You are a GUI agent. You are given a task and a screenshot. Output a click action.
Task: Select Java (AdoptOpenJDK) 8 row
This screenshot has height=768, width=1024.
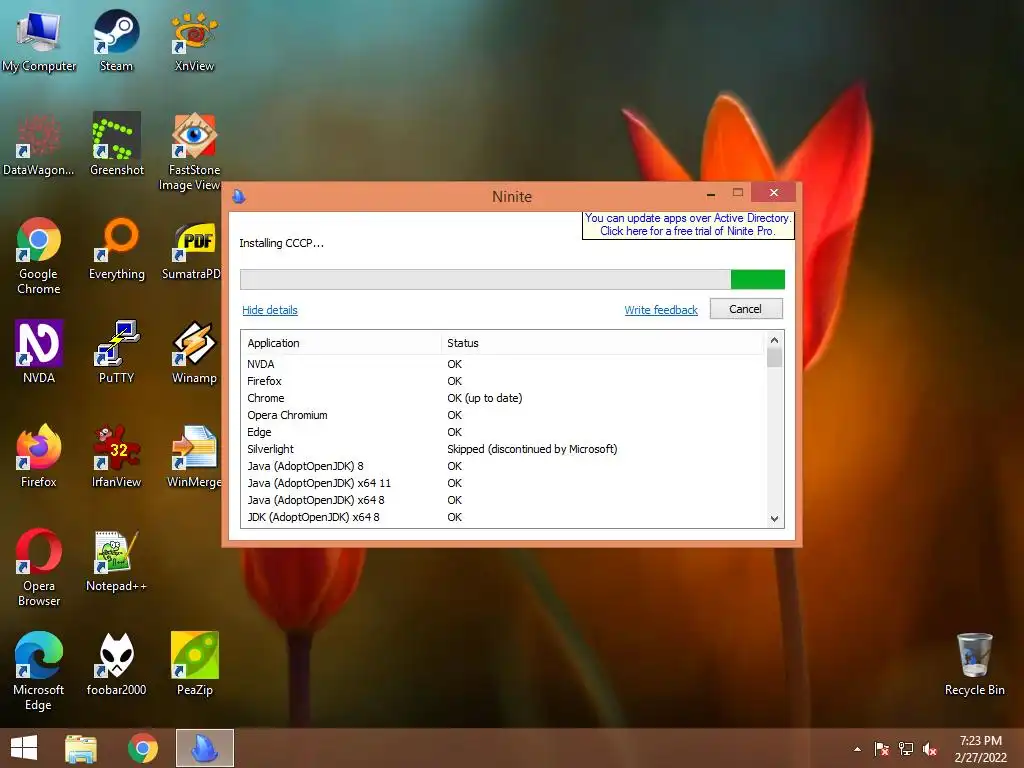503,466
